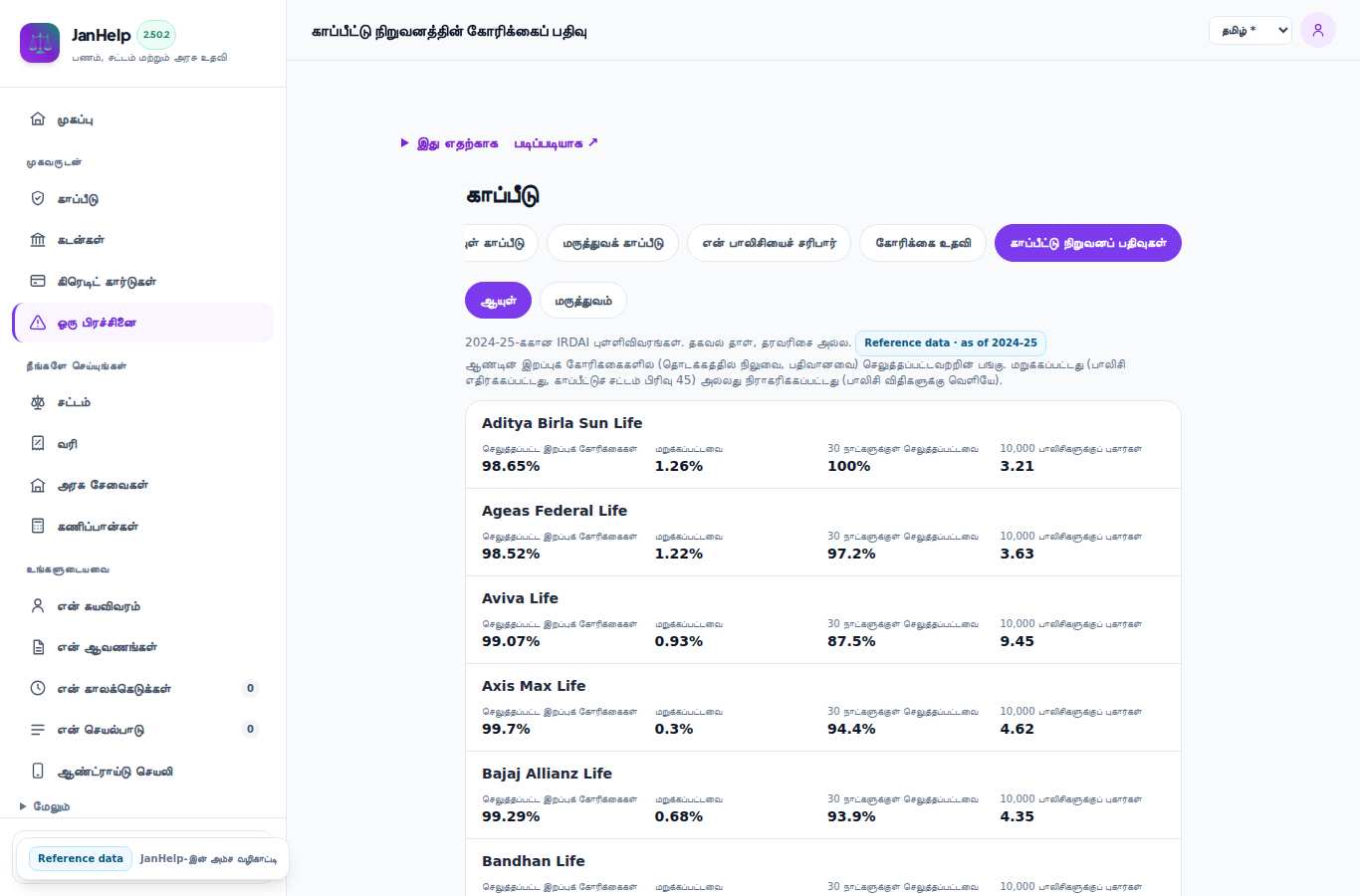Click the JanHelp scales logo icon

tap(40, 43)
